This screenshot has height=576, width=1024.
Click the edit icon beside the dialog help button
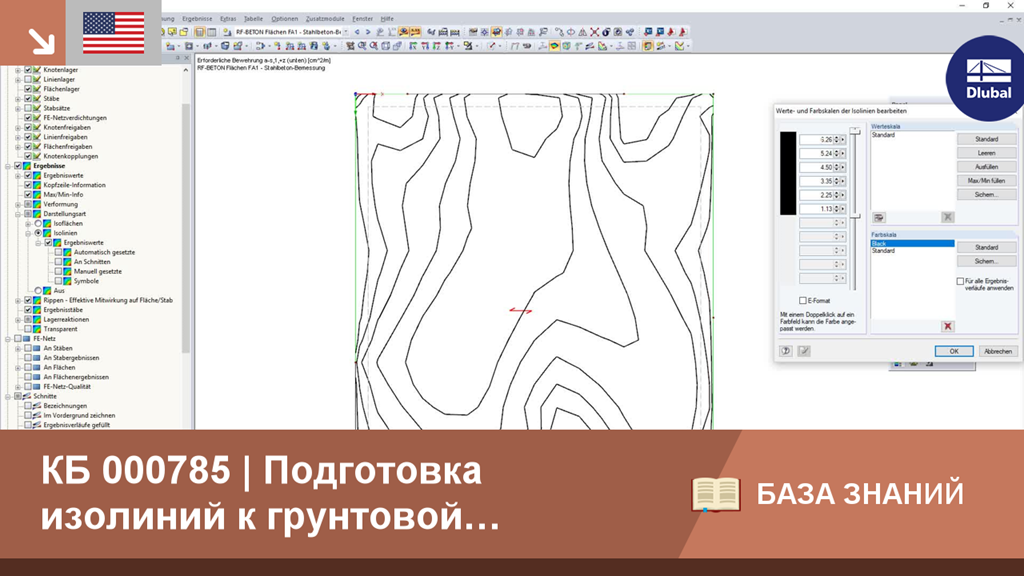click(x=804, y=351)
